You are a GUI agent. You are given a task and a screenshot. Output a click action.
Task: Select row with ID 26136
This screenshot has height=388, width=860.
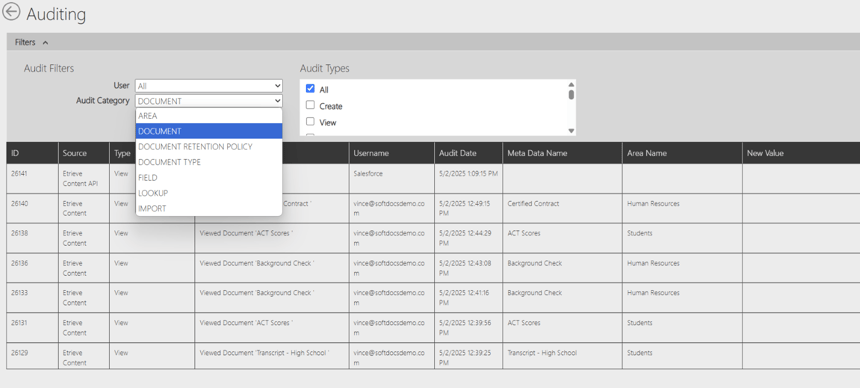tap(433, 268)
